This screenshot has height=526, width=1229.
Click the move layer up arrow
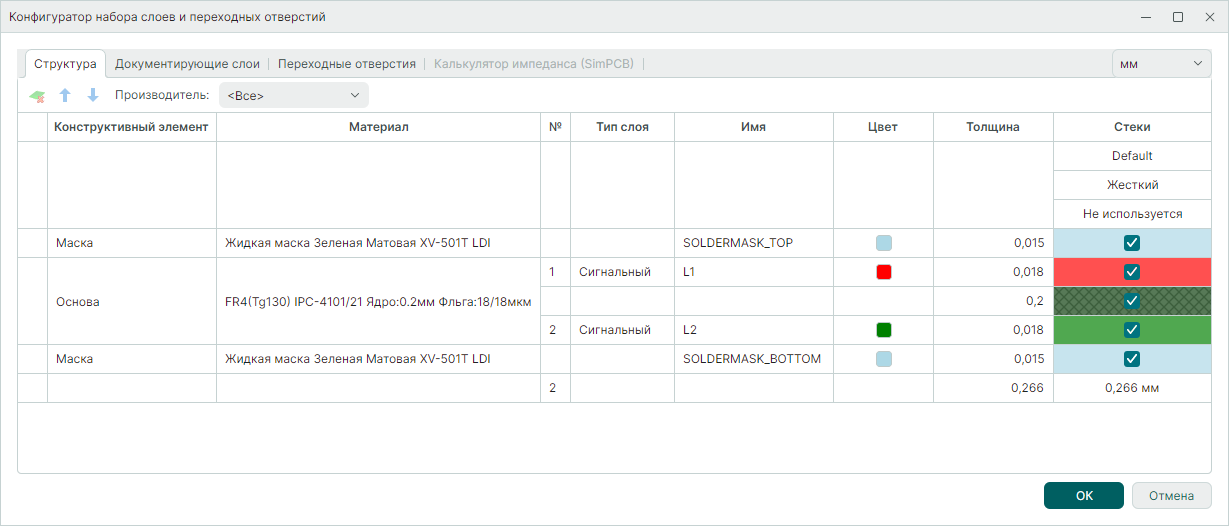(x=65, y=96)
